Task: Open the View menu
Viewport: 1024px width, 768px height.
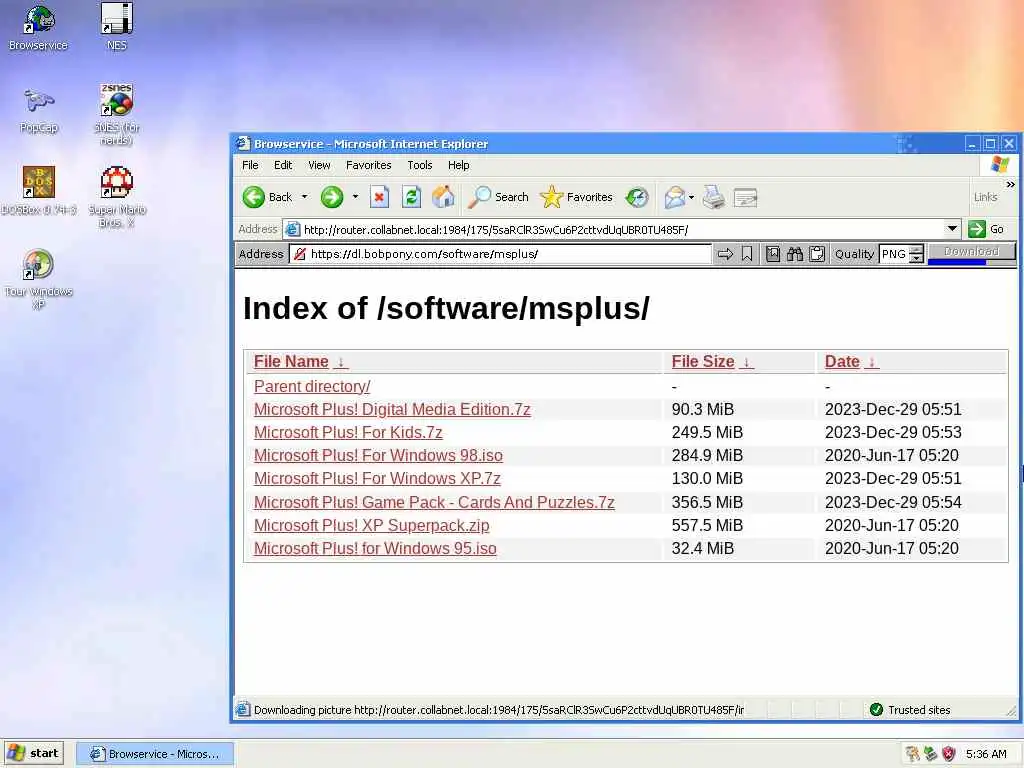Action: click(319, 165)
